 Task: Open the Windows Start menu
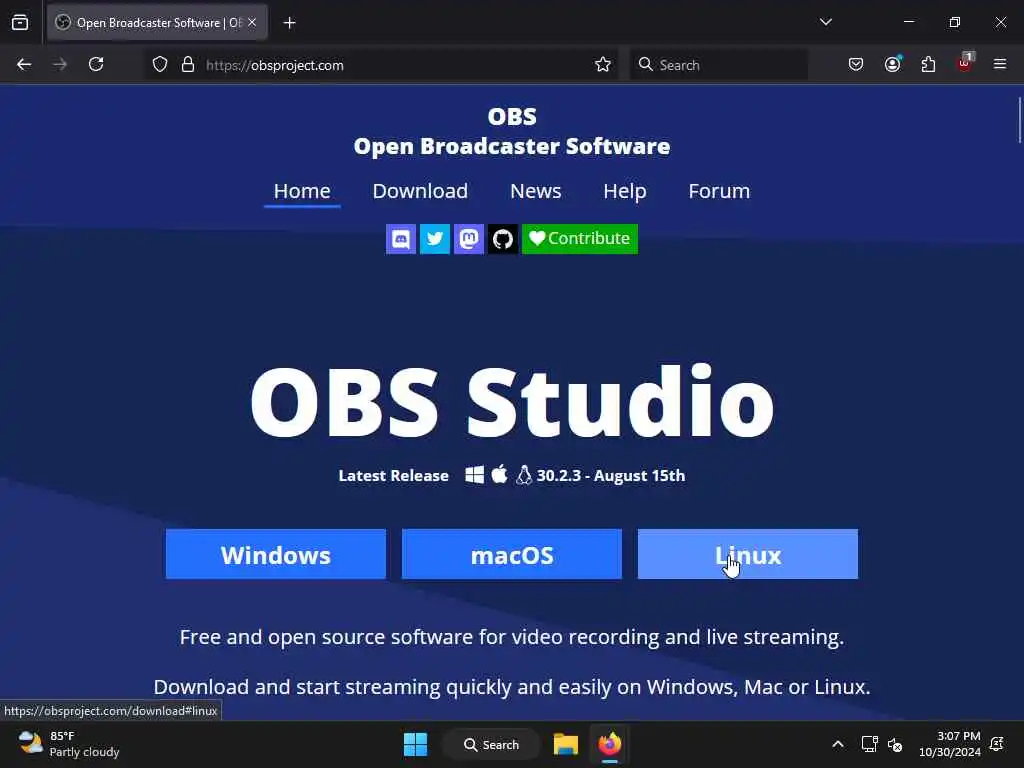pyautogui.click(x=415, y=744)
